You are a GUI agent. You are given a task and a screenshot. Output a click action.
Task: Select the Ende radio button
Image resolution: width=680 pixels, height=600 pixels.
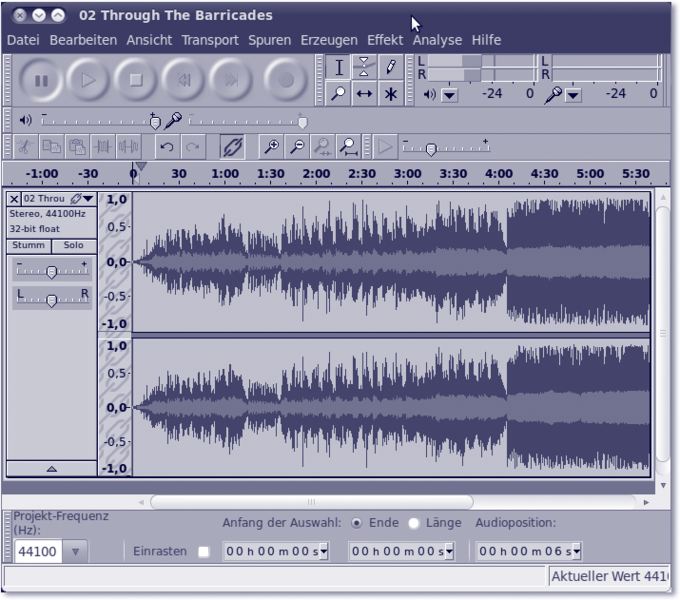pyautogui.click(x=357, y=523)
